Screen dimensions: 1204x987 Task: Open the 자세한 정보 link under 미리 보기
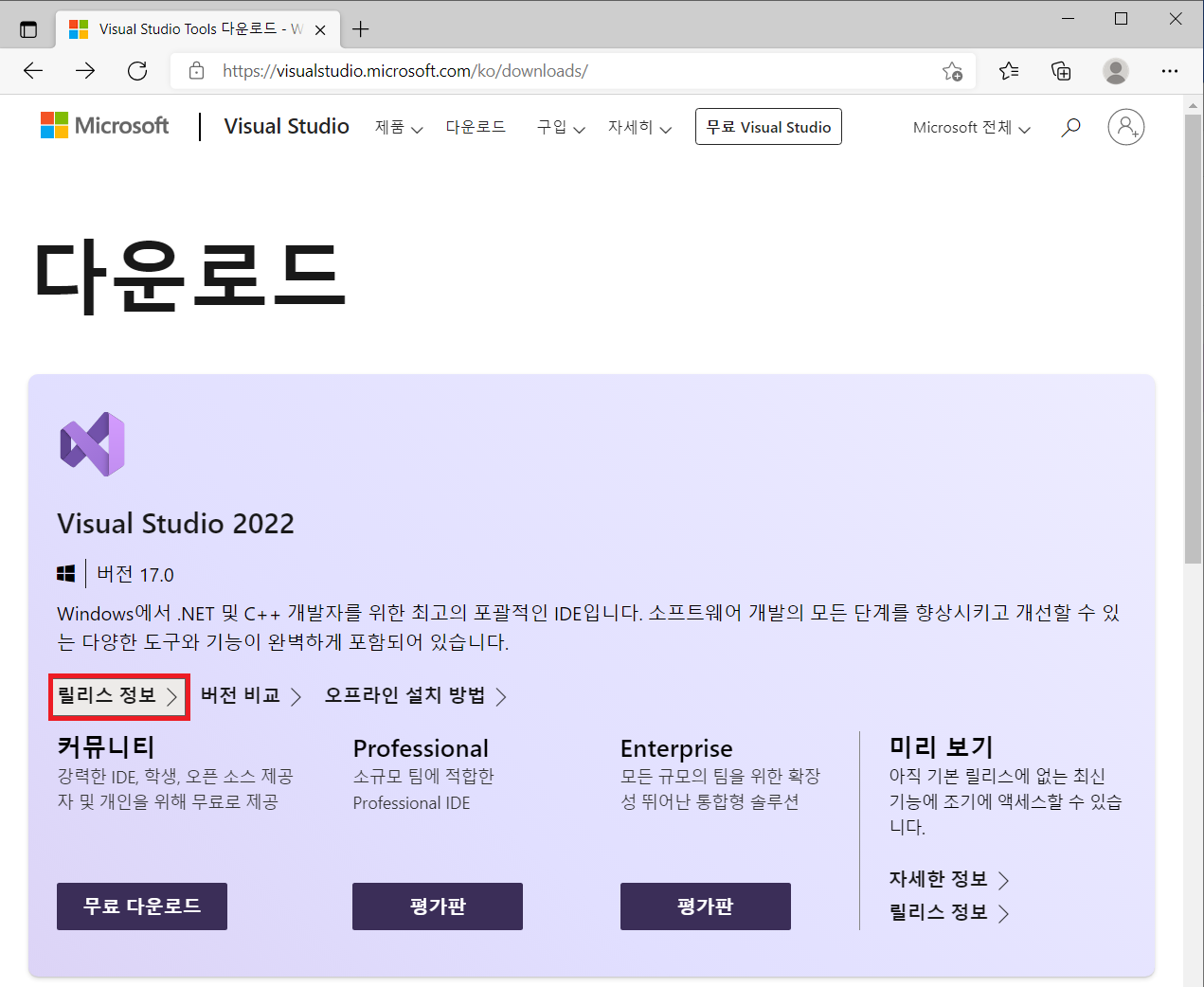949,879
